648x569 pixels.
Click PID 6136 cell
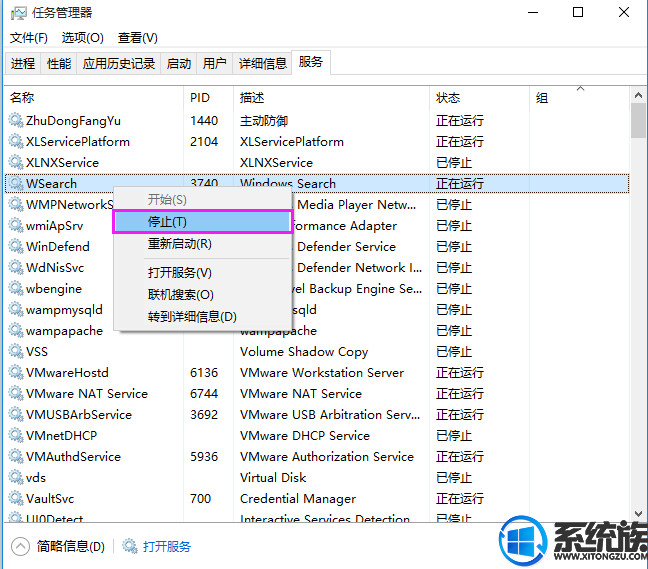click(204, 373)
